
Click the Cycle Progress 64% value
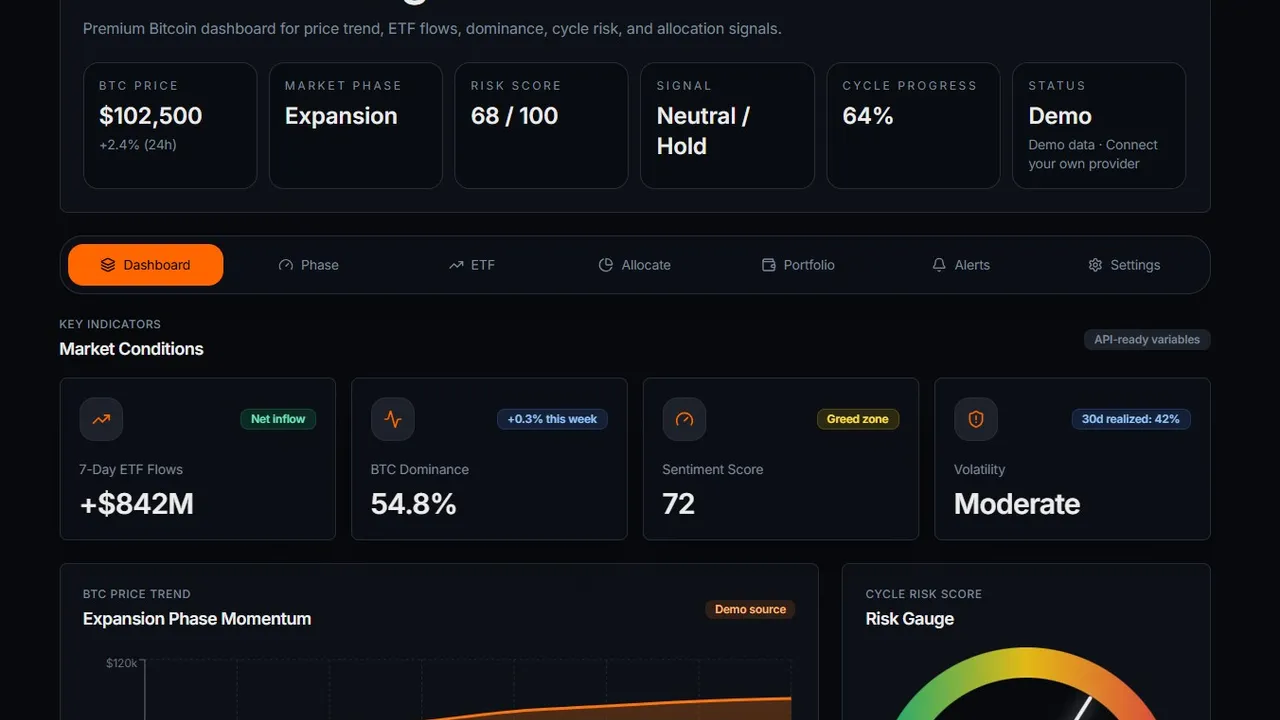point(868,116)
